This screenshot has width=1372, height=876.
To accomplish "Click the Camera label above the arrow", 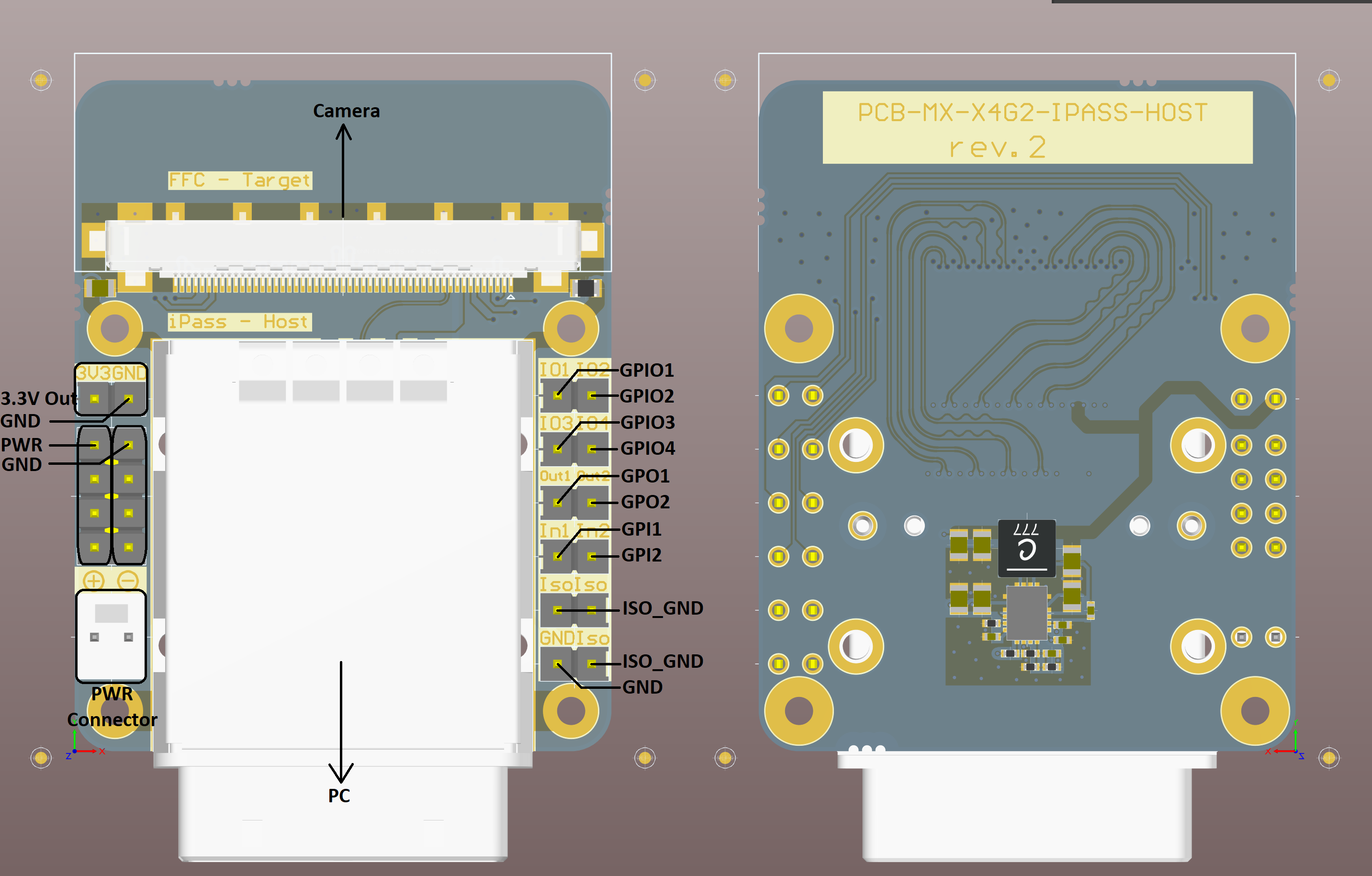I will click(x=347, y=111).
